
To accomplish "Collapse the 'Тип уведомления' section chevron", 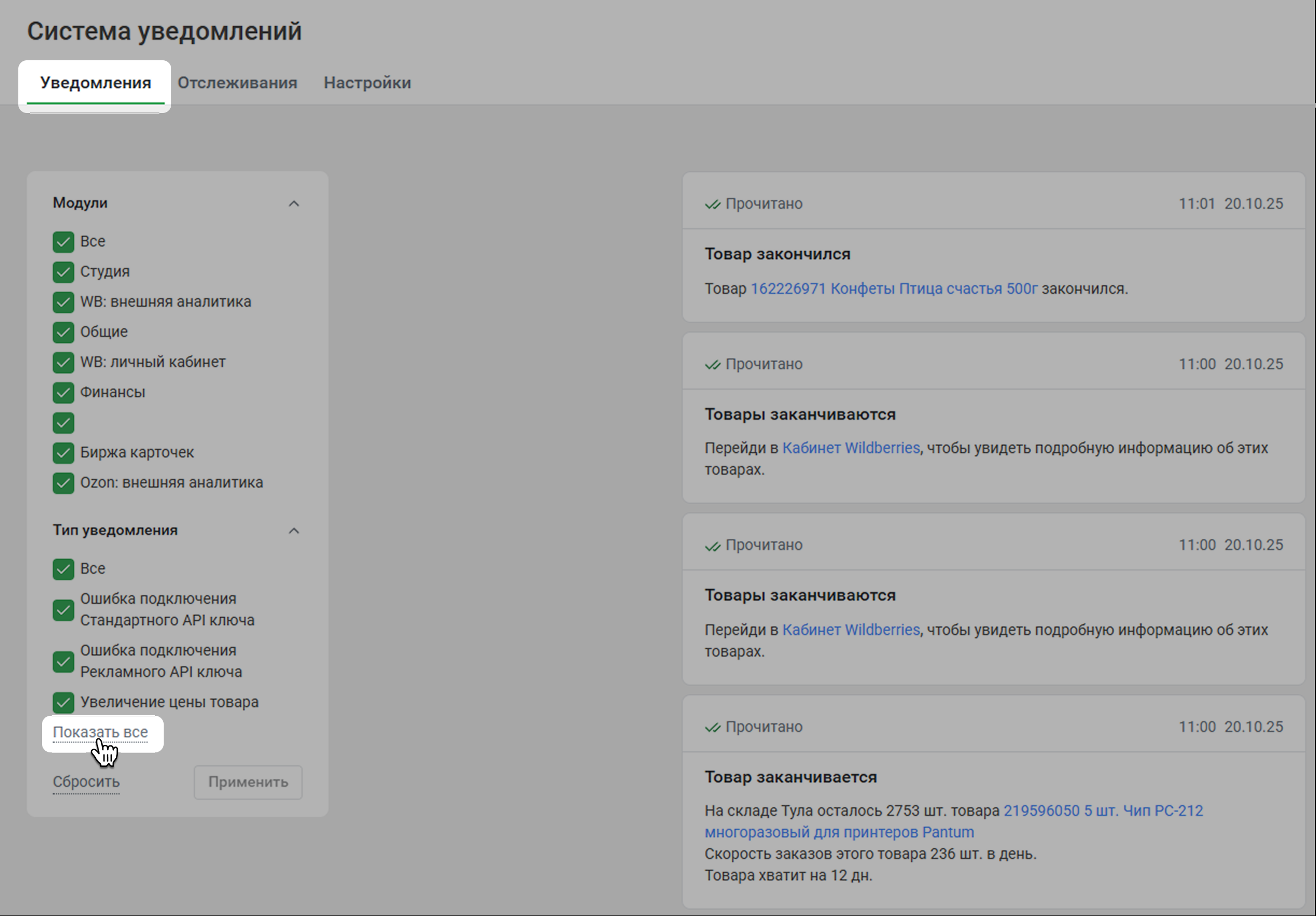I will 293,531.
